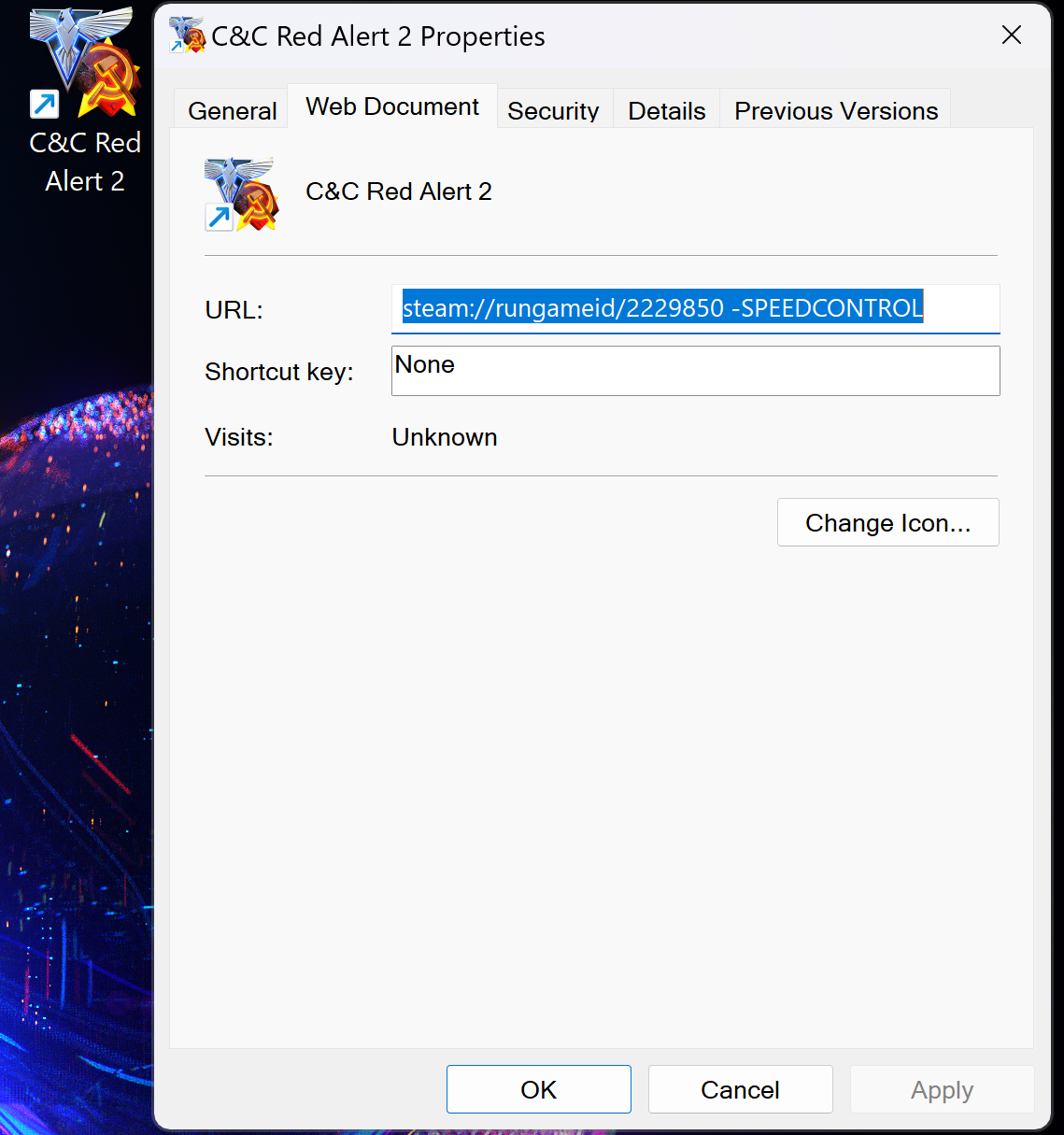This screenshot has height=1135, width=1064.
Task: Select the Web Document tab
Action: click(x=392, y=106)
